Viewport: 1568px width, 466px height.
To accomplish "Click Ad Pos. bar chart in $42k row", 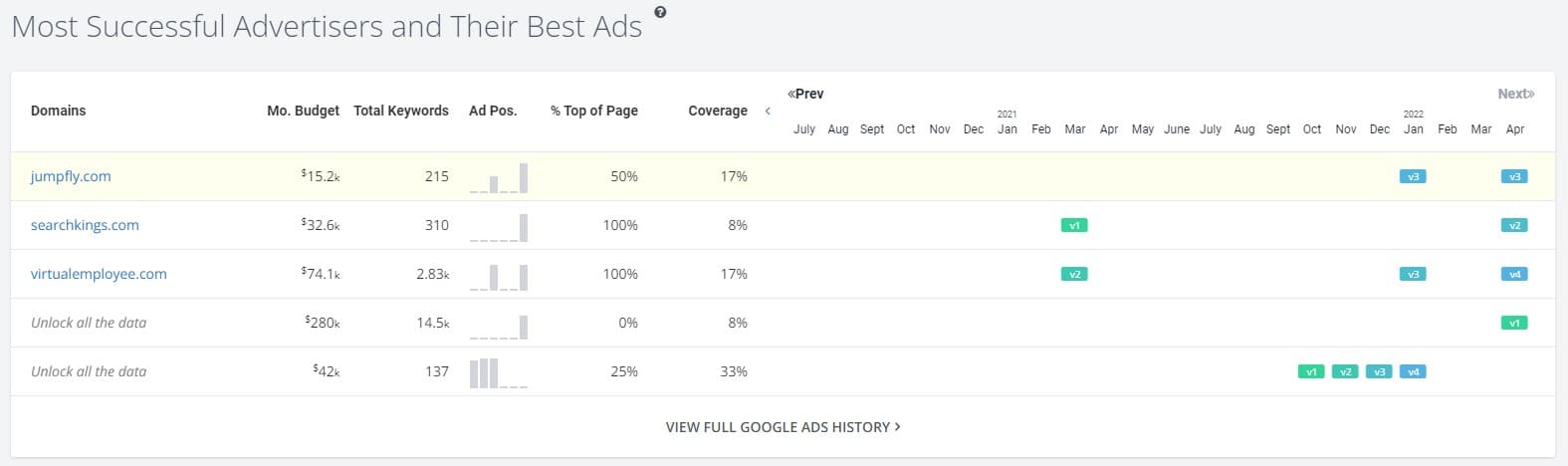I will point(499,373).
